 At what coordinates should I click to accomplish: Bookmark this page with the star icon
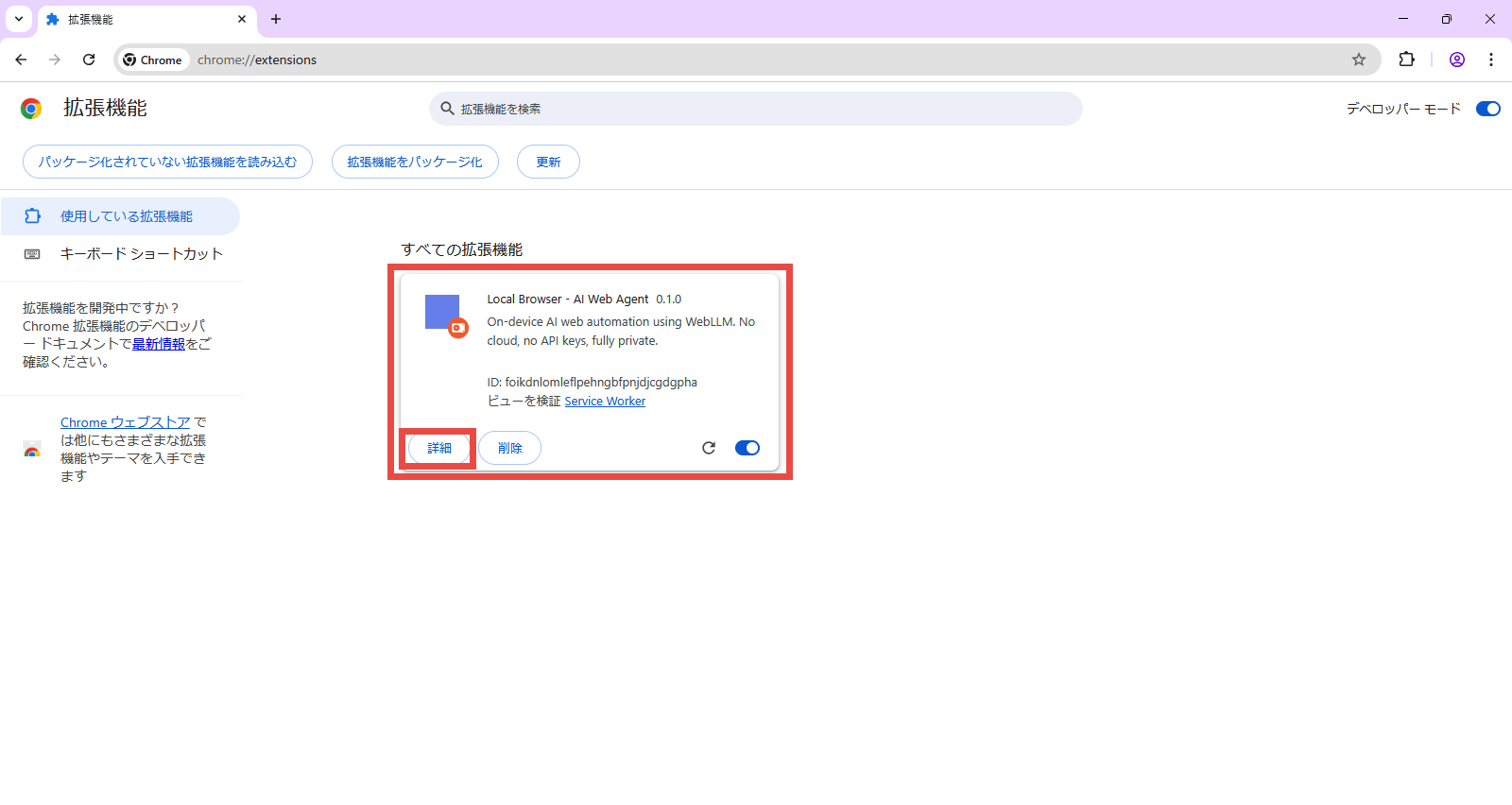click(x=1359, y=60)
